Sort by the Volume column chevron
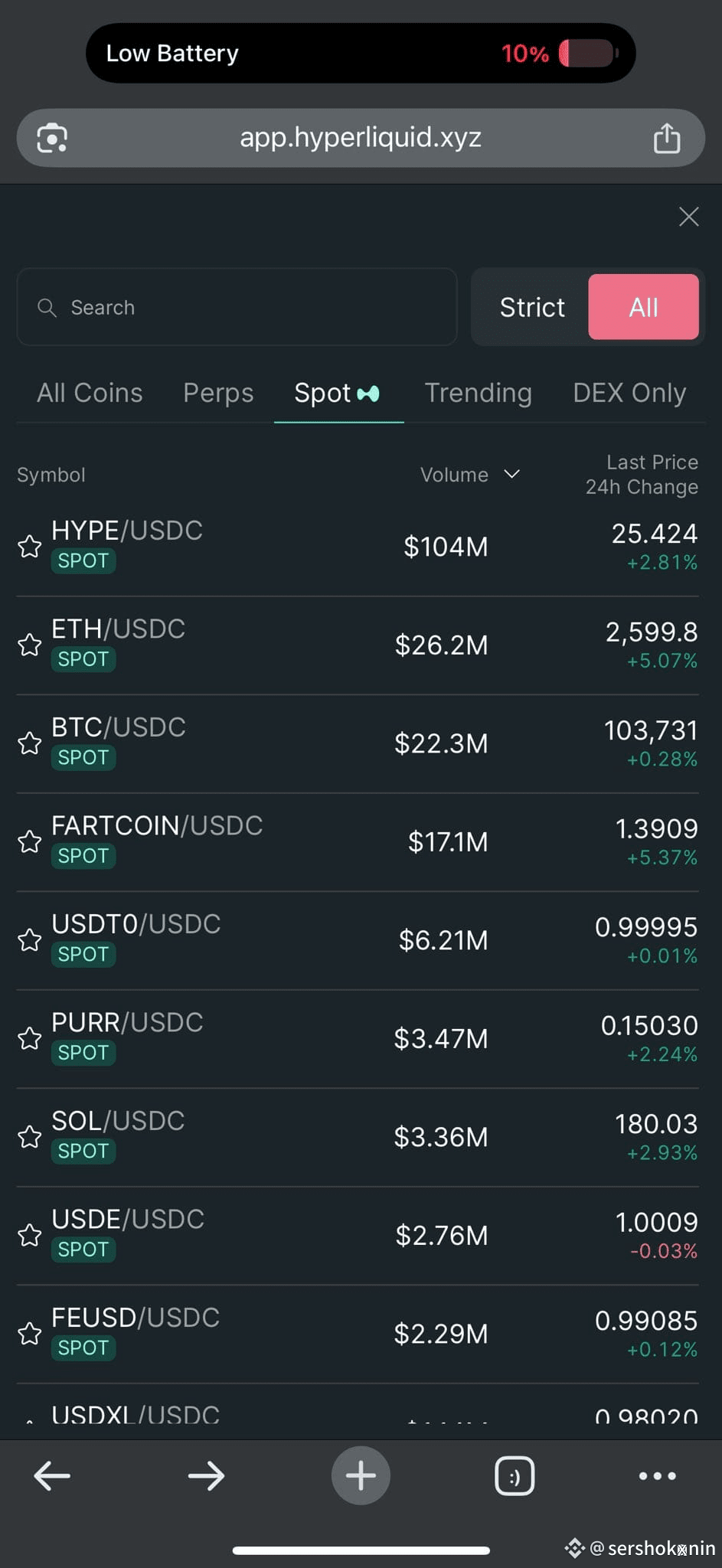This screenshot has height=1568, width=722. [512, 474]
